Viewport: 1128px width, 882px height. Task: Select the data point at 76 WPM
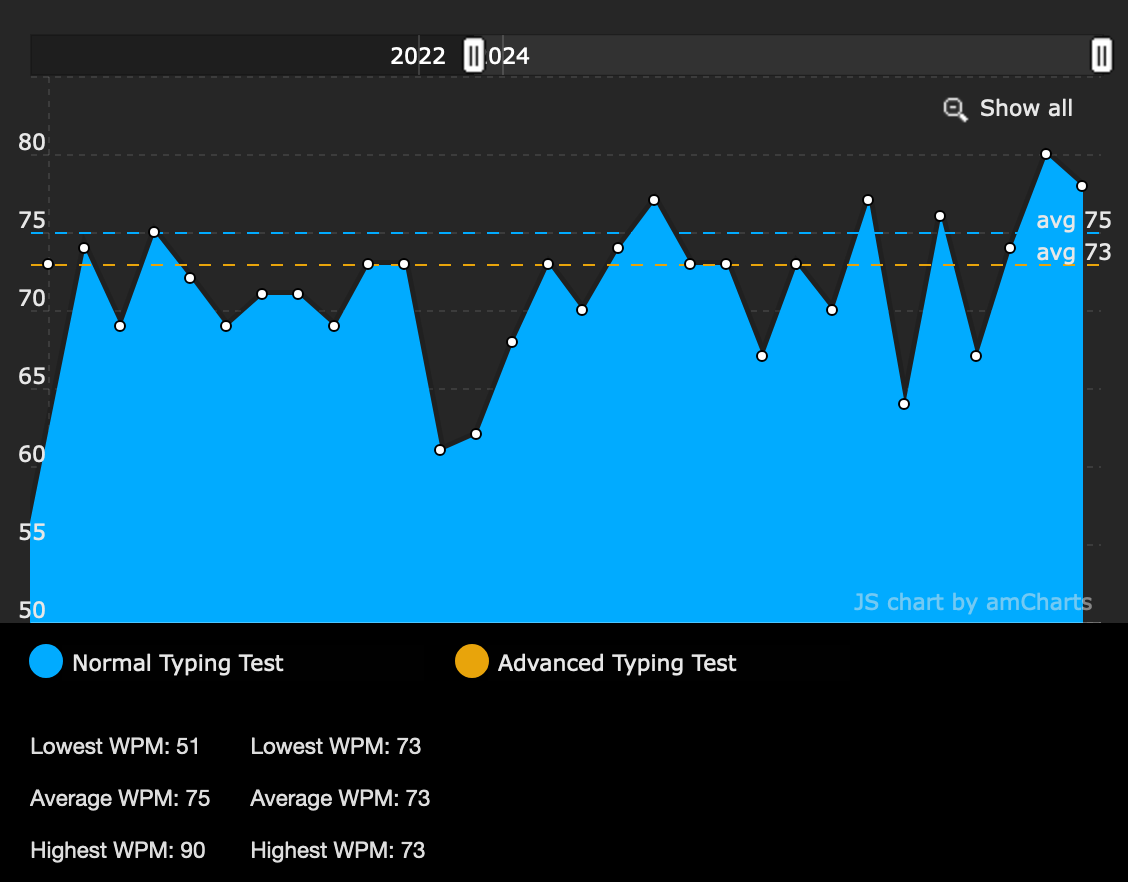pyautogui.click(x=940, y=216)
